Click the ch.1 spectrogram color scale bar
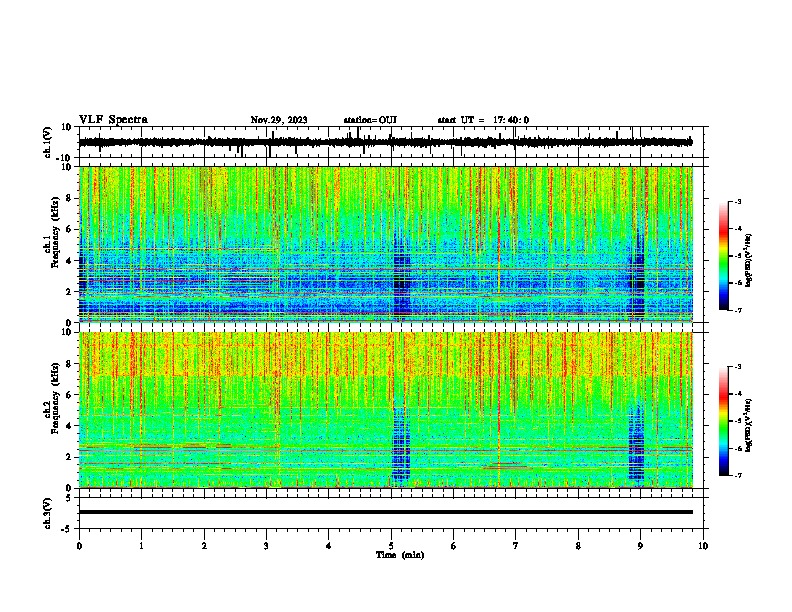The width and height of the screenshot is (792, 612). click(x=723, y=256)
